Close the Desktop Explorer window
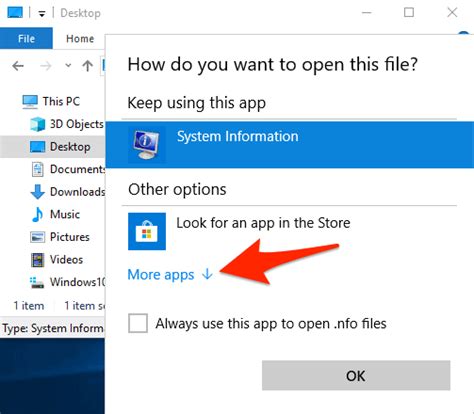The width and height of the screenshot is (474, 414). click(452, 13)
